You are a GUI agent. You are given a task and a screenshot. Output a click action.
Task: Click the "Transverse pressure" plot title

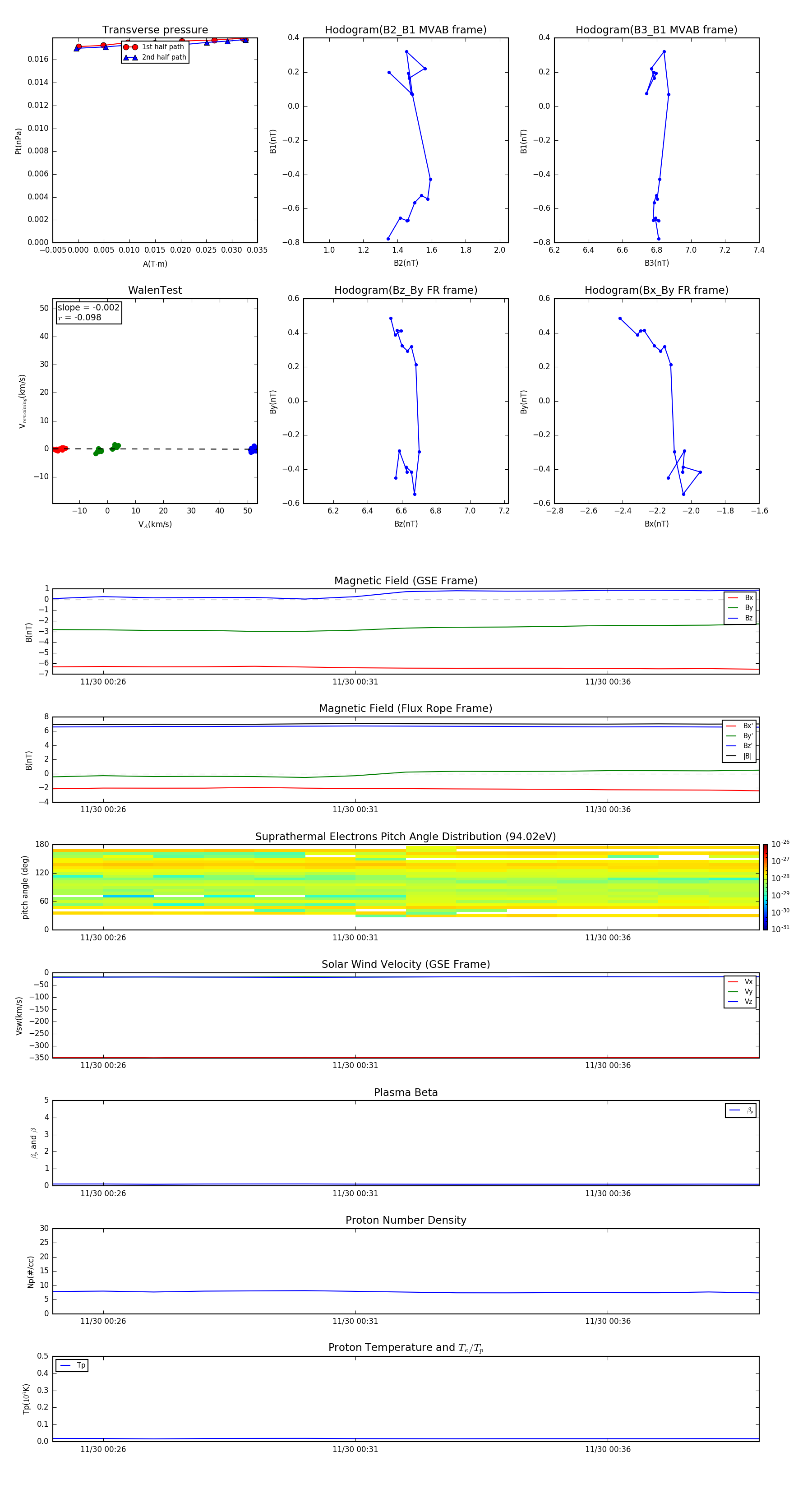(x=155, y=30)
